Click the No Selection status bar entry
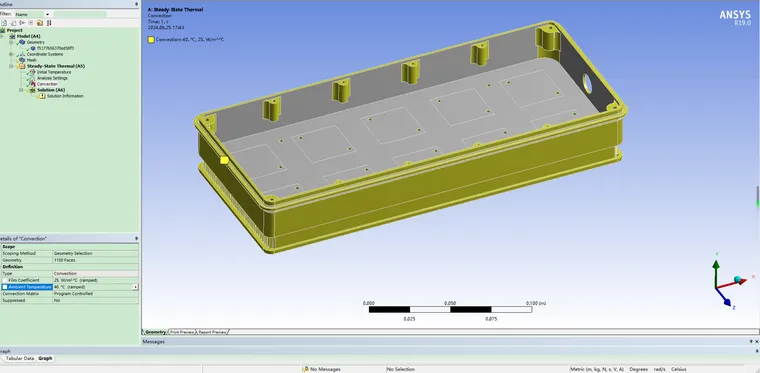 [400, 369]
